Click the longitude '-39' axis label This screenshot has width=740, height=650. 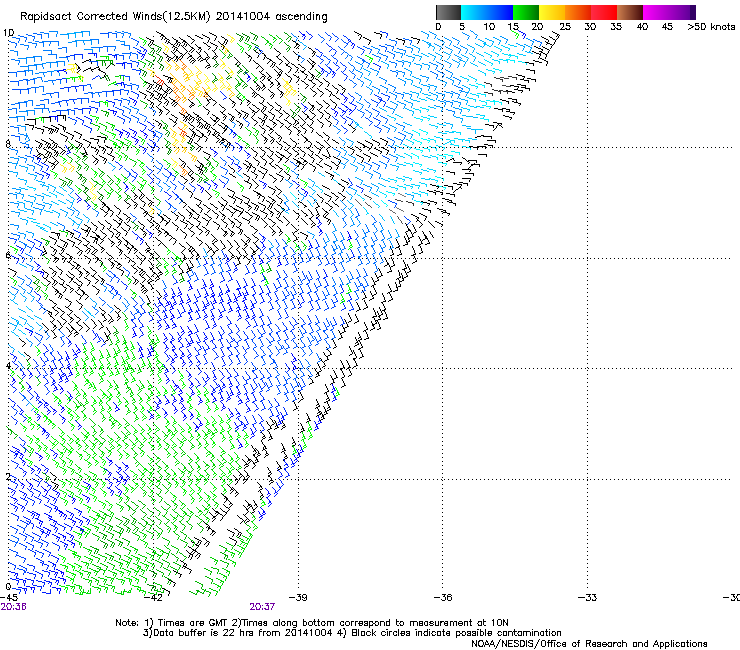(x=298, y=597)
